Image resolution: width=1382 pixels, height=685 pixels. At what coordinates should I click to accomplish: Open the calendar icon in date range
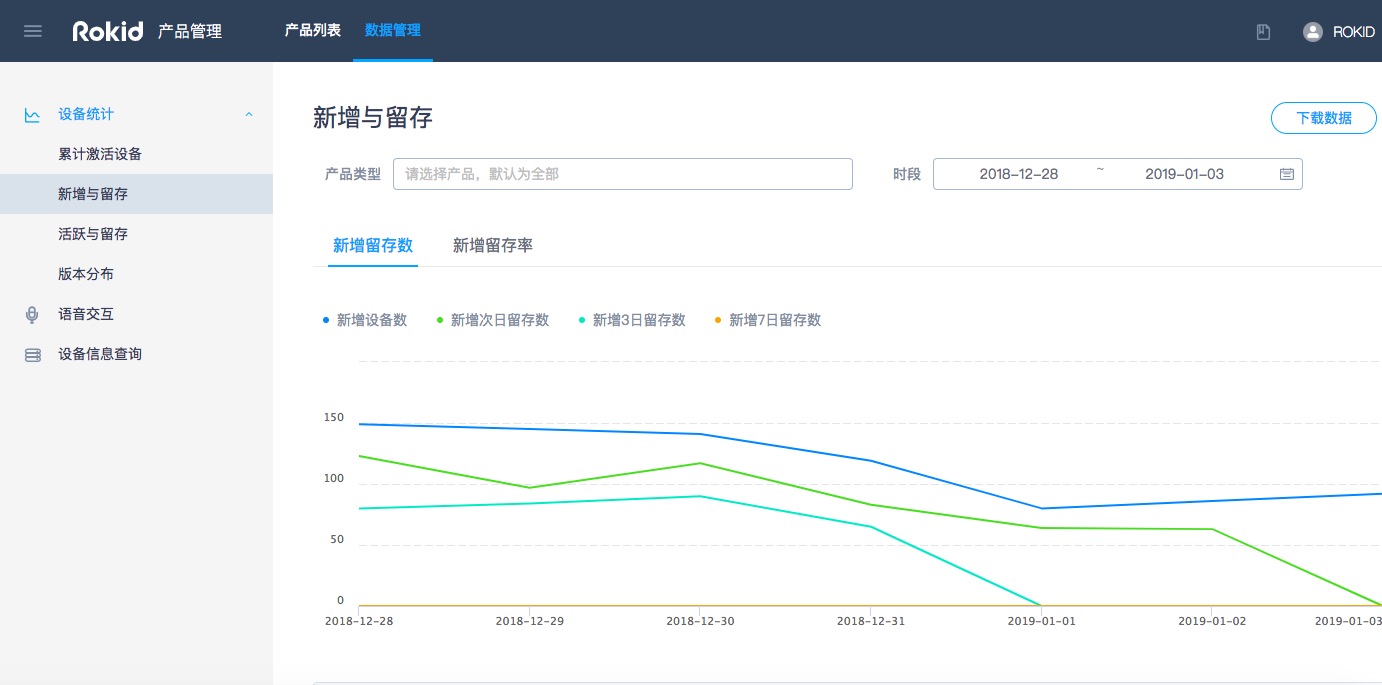coord(1287,174)
